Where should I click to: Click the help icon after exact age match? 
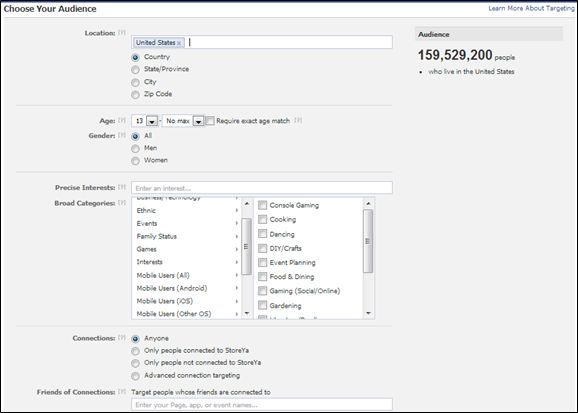(298, 120)
